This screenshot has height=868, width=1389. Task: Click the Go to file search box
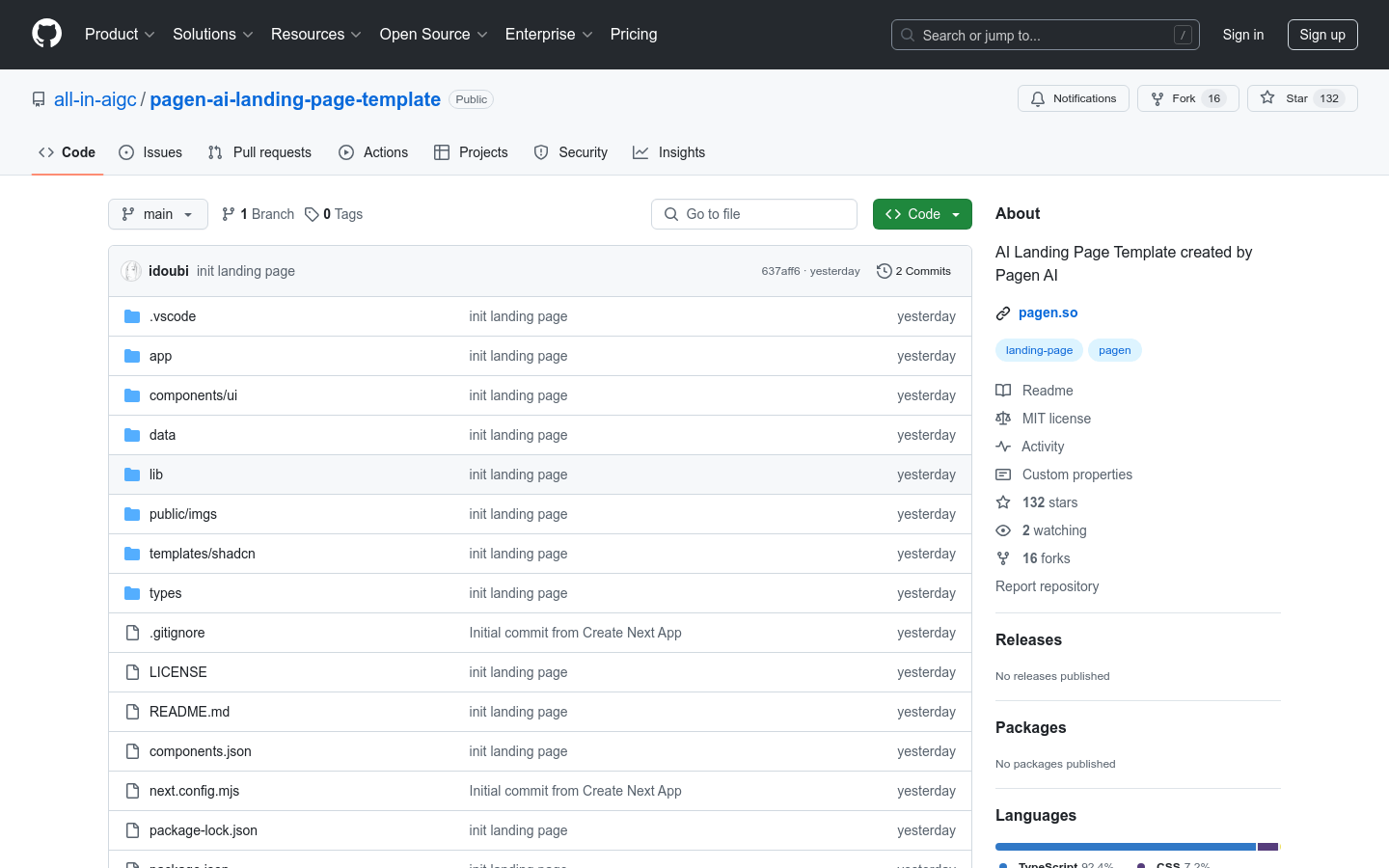coord(753,213)
